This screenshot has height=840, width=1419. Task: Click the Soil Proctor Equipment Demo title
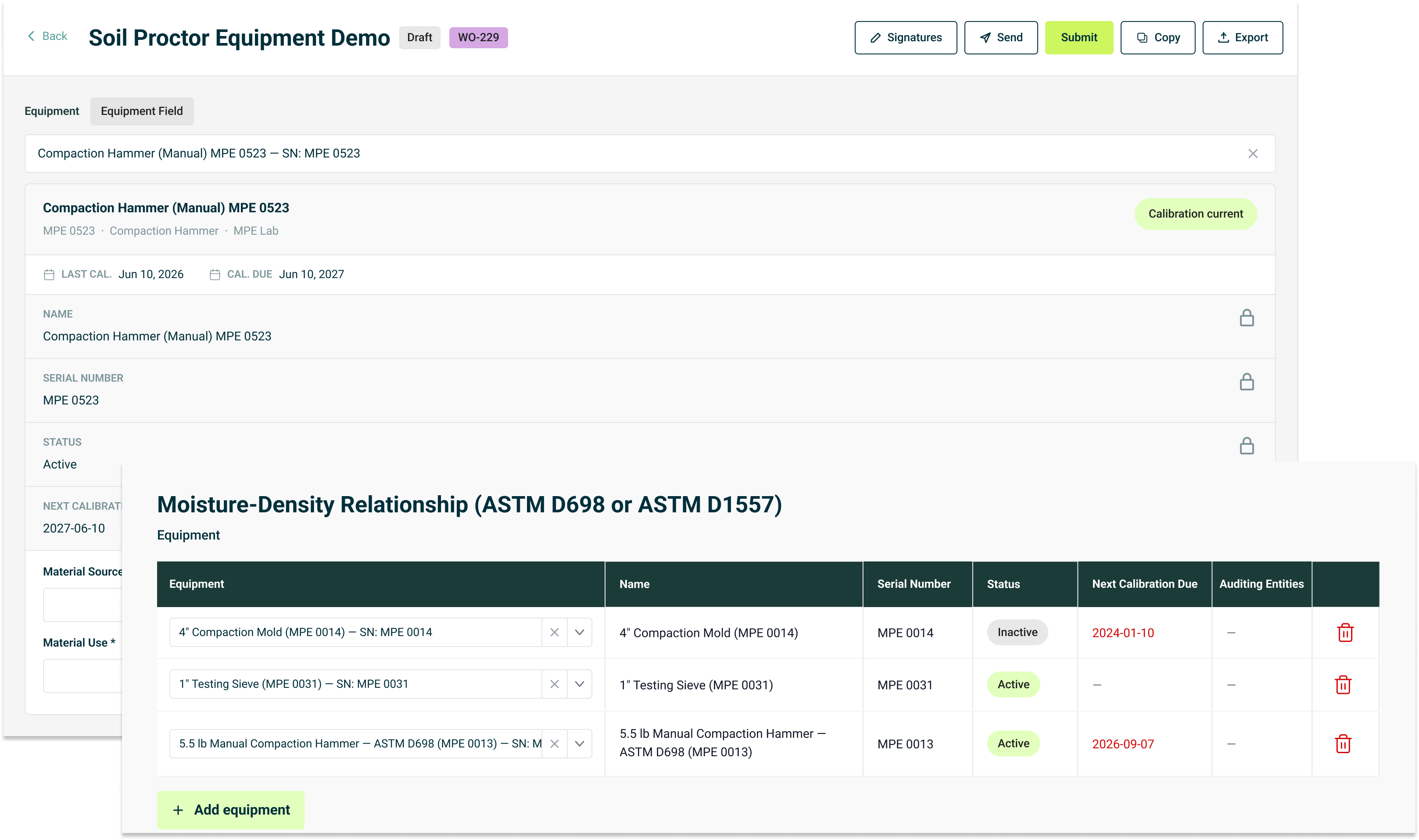click(x=239, y=37)
